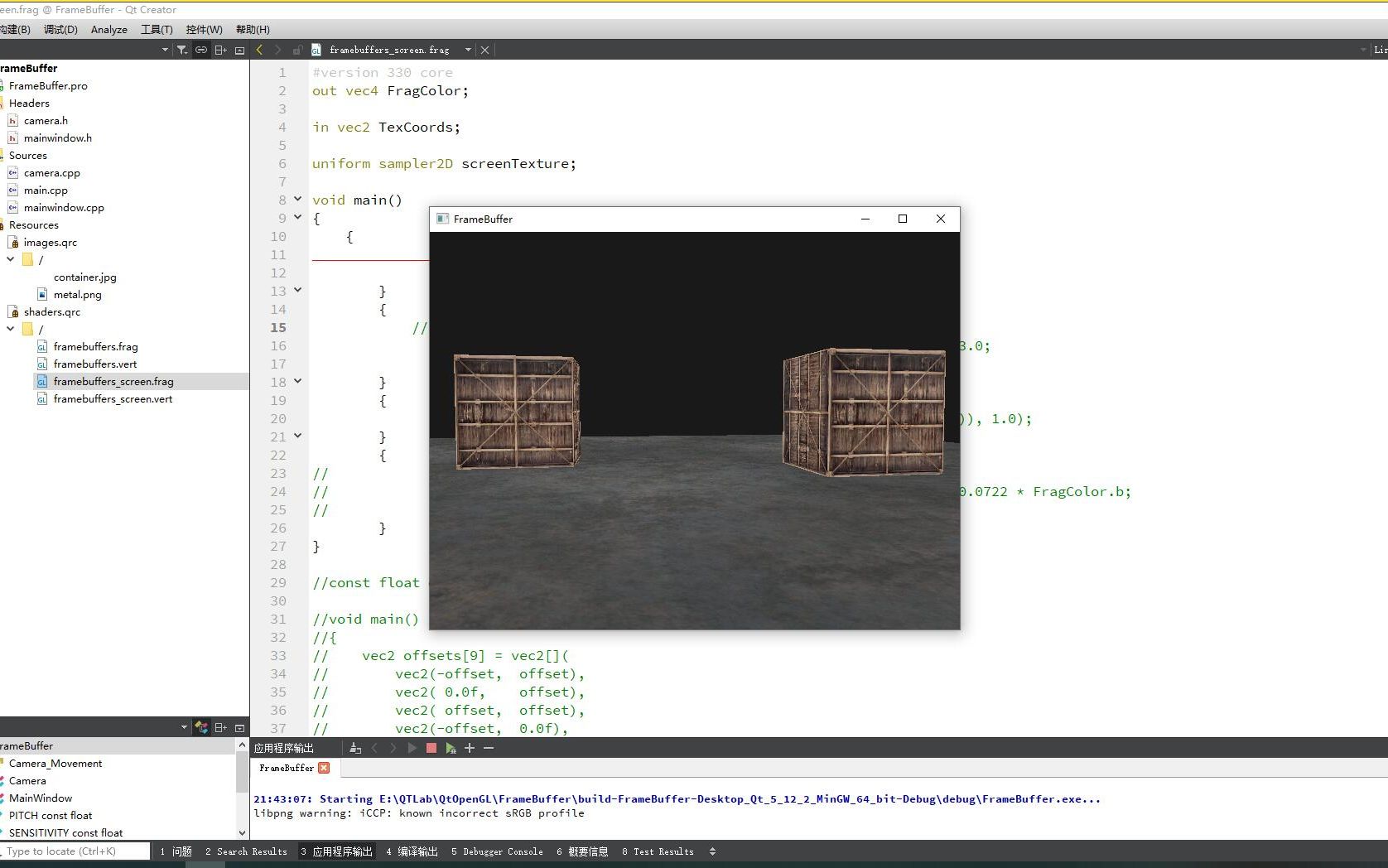Stop the running FrameBuffer application
This screenshot has height=868, width=1388.
(x=431, y=748)
